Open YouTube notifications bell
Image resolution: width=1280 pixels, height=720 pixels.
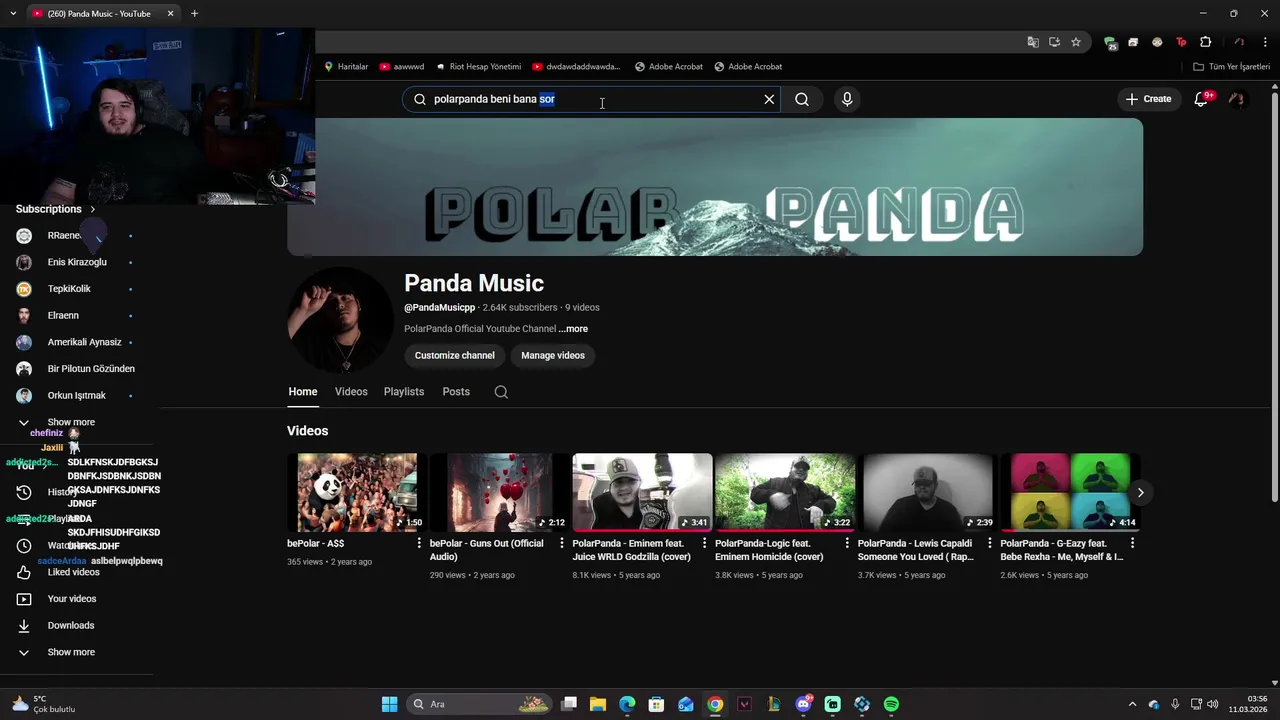click(1202, 99)
